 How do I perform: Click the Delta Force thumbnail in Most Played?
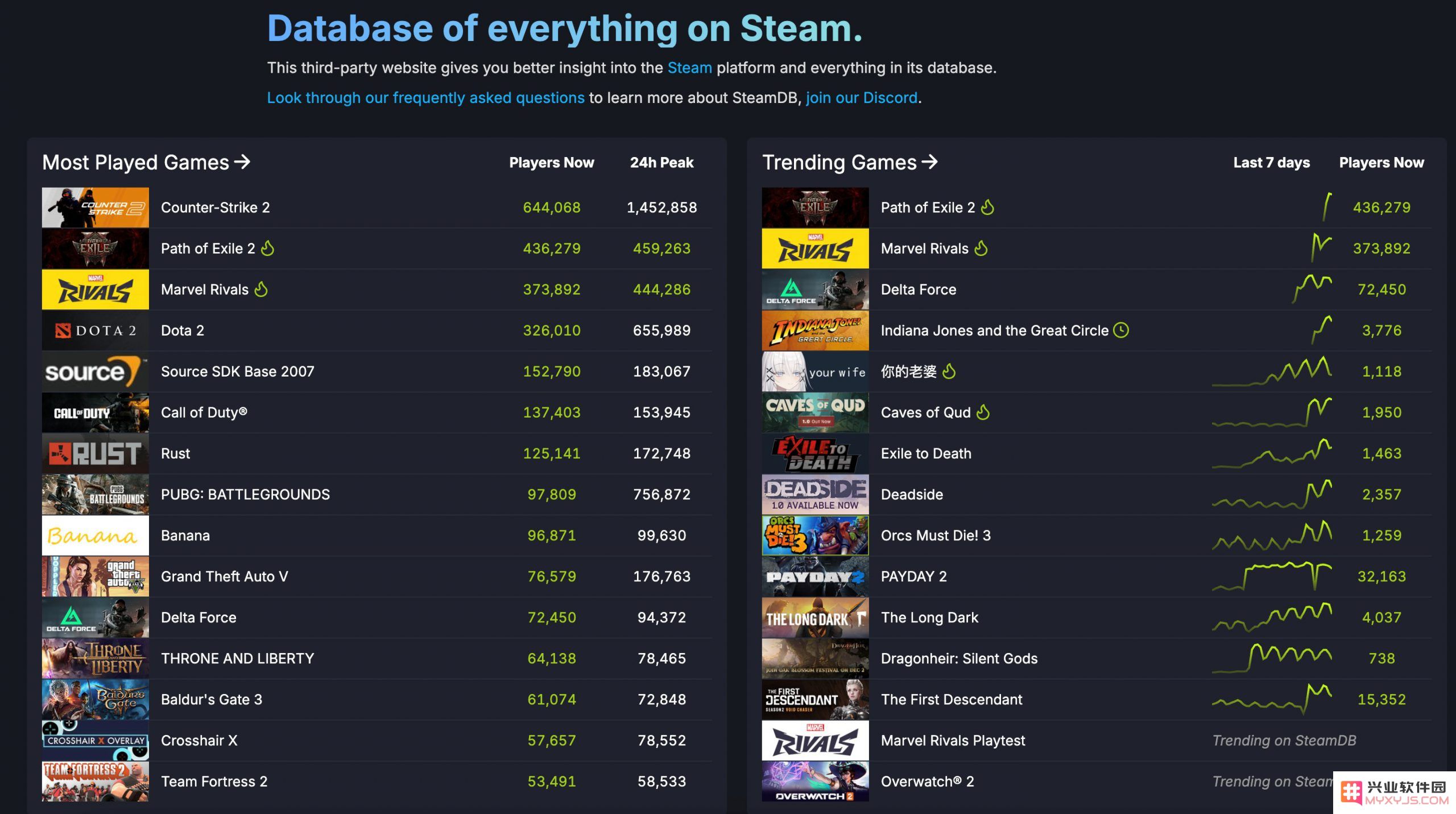[96, 617]
